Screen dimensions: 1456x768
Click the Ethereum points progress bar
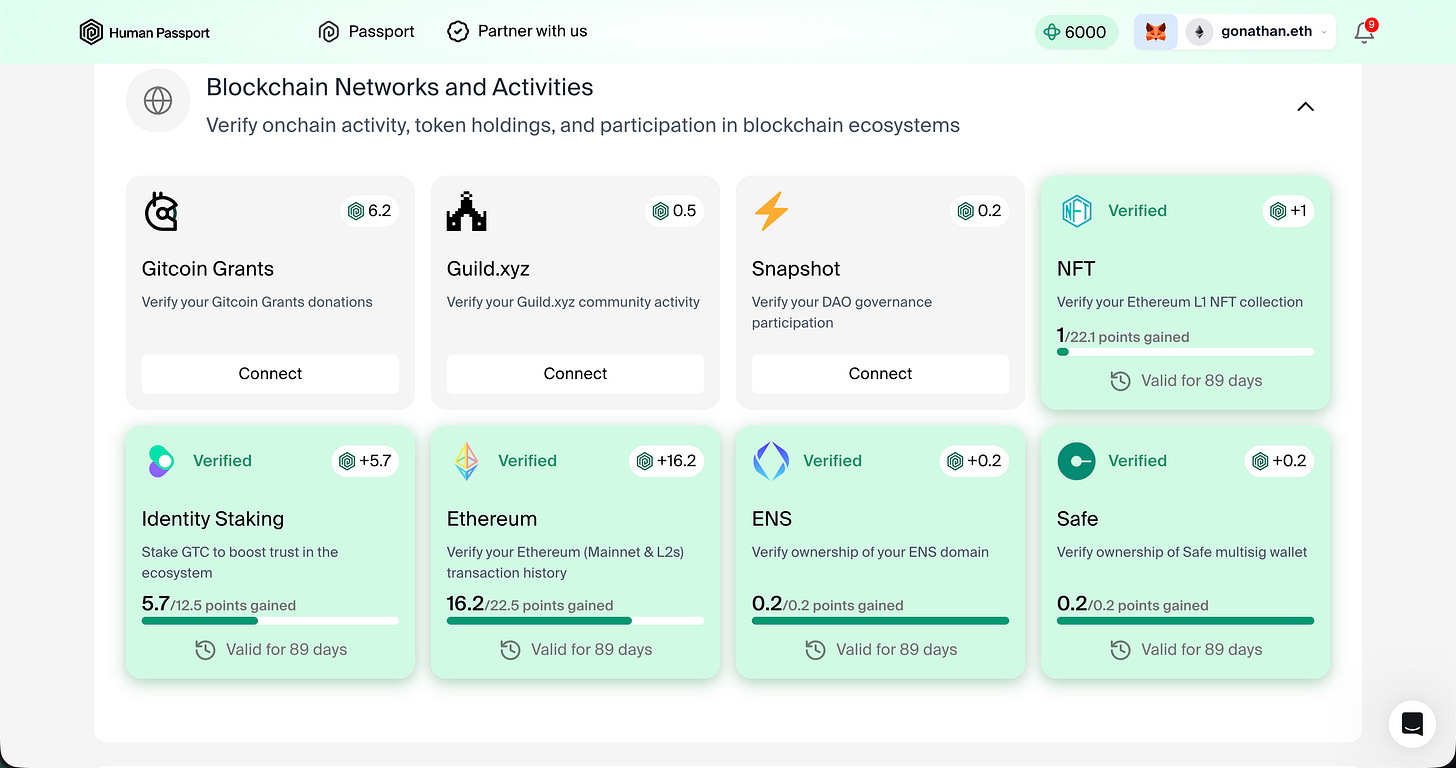click(575, 621)
